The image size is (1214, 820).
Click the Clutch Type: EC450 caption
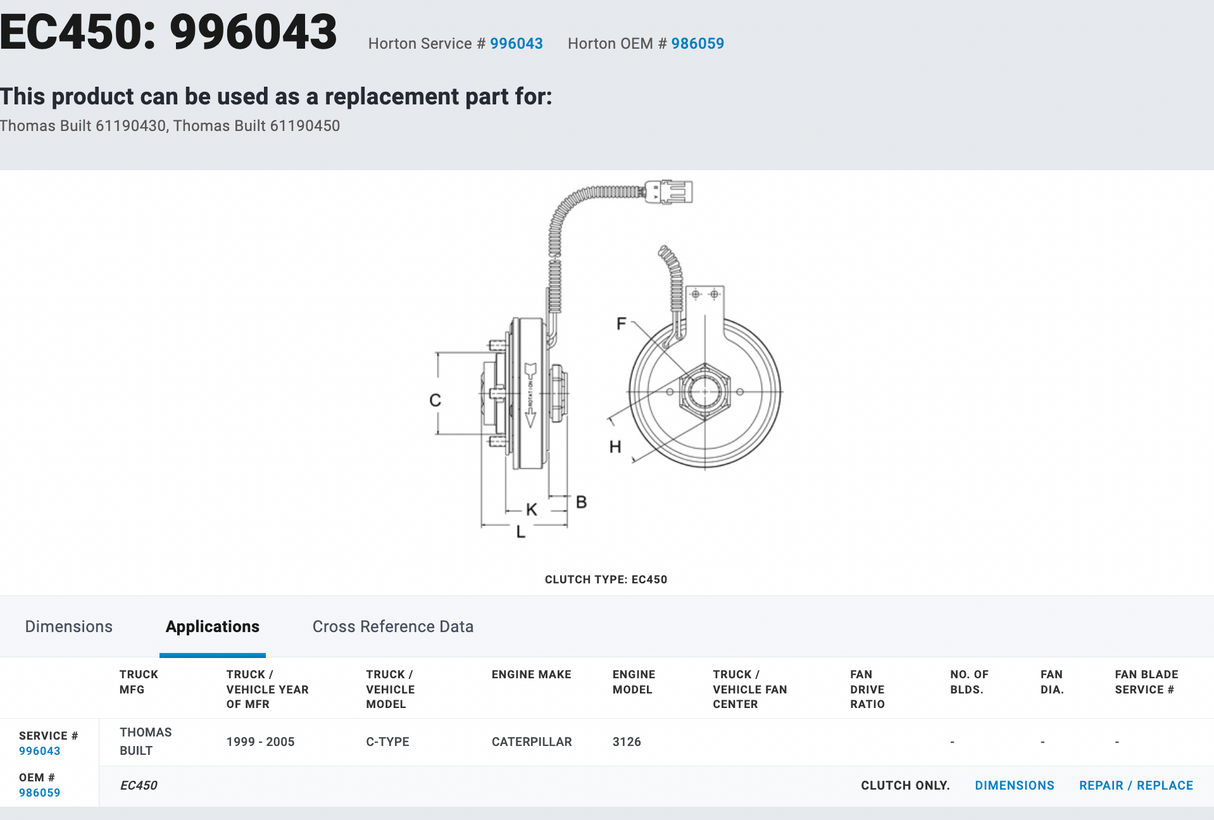click(606, 580)
